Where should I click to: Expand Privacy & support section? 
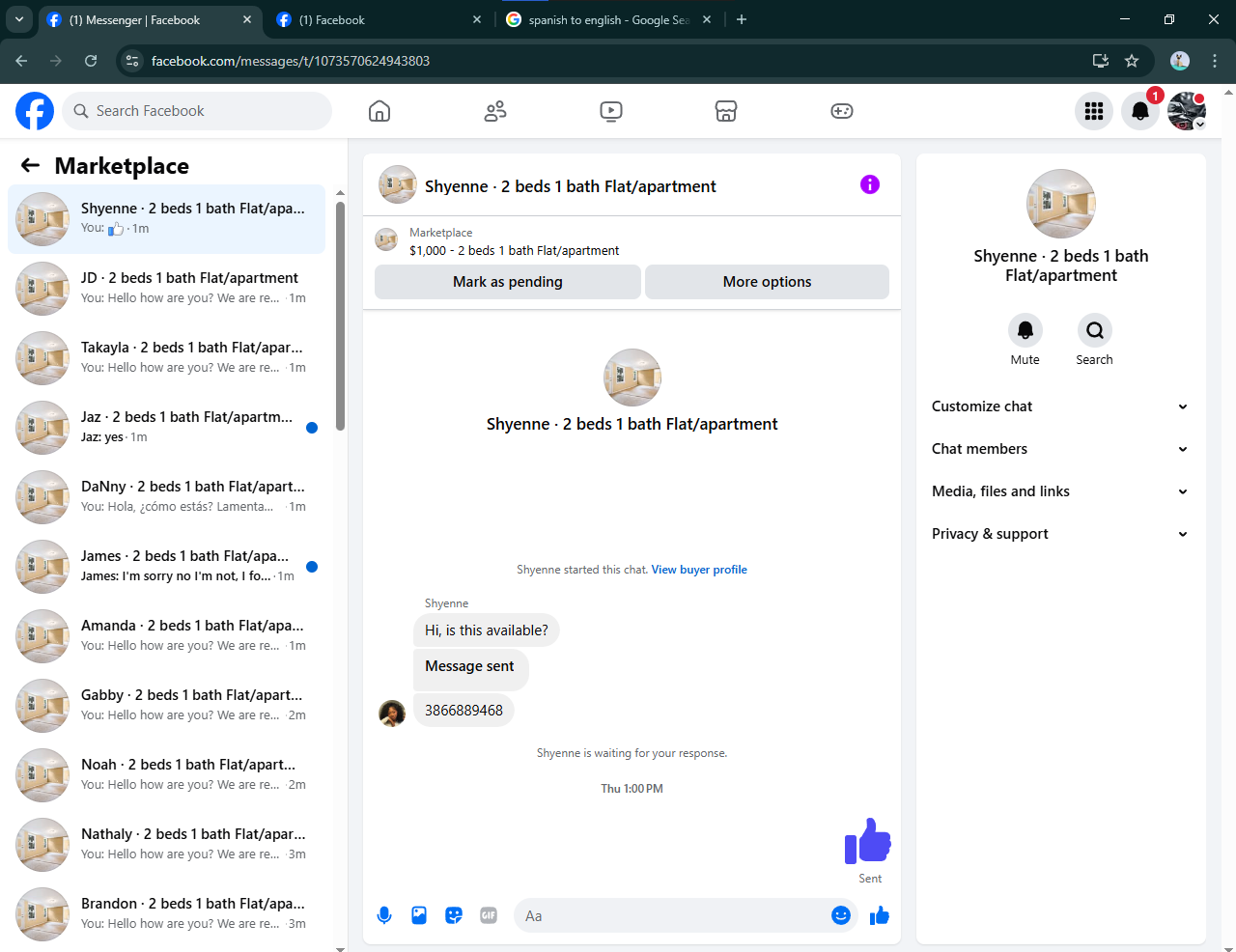tap(1060, 534)
